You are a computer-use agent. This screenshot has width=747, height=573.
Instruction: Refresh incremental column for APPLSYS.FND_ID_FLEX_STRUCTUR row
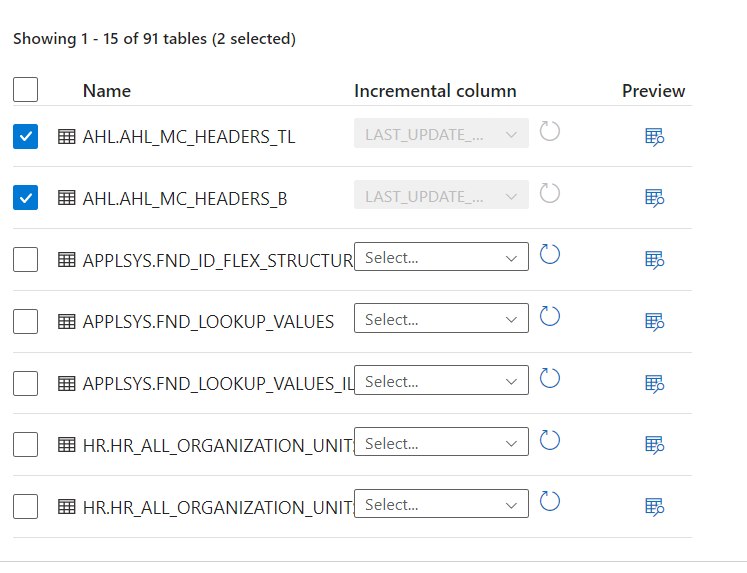pos(549,255)
